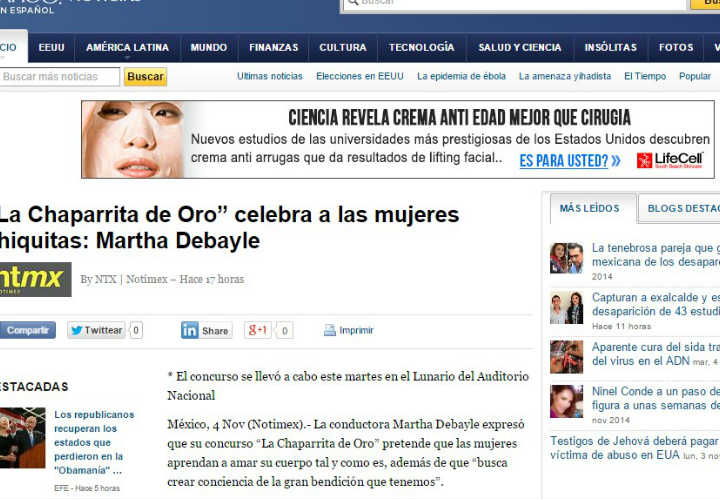720x500 pixels.
Task: Click the Imprimir printer icon
Action: (330, 330)
